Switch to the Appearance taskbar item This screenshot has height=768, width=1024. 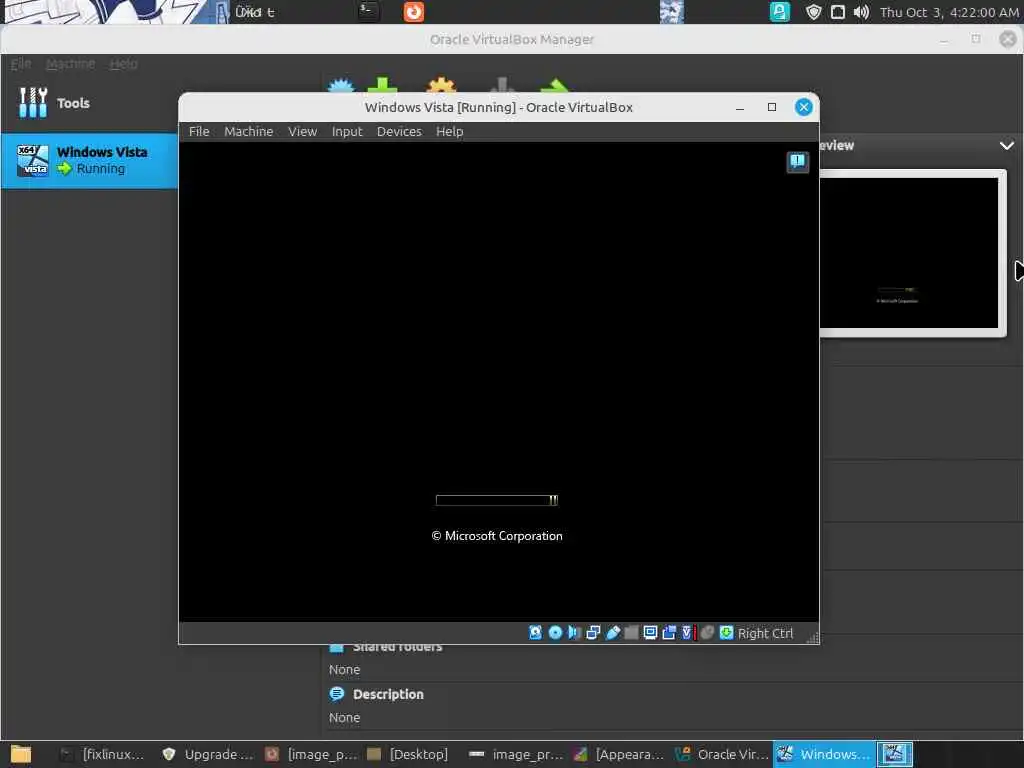tap(619, 754)
